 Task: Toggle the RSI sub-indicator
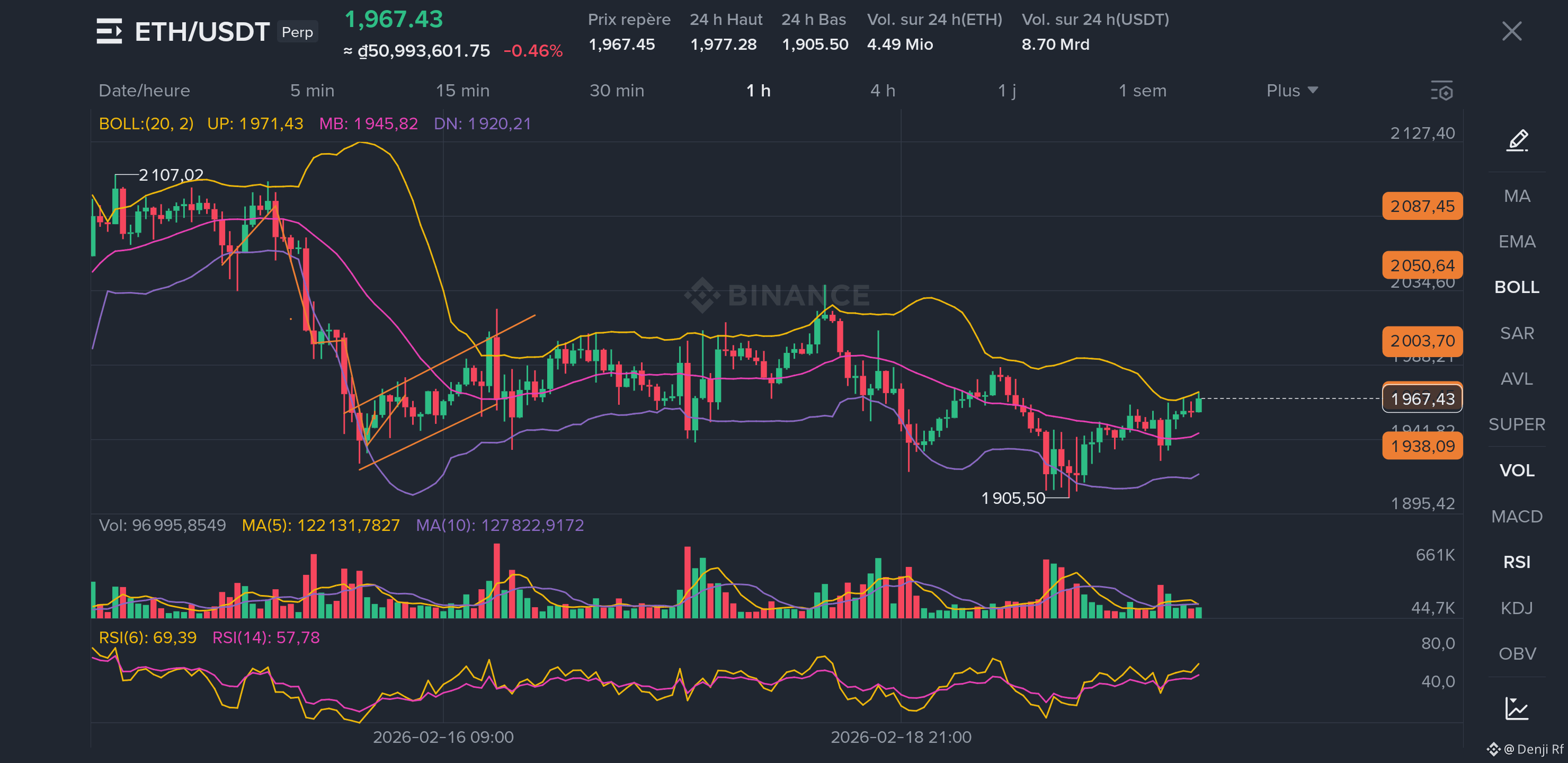1517,562
